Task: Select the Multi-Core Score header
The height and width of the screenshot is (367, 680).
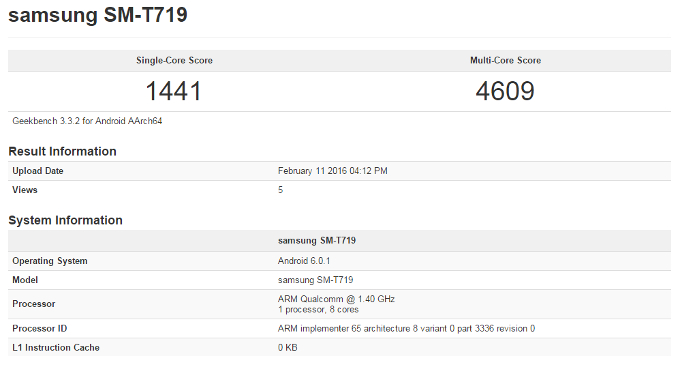Action: 506,60
